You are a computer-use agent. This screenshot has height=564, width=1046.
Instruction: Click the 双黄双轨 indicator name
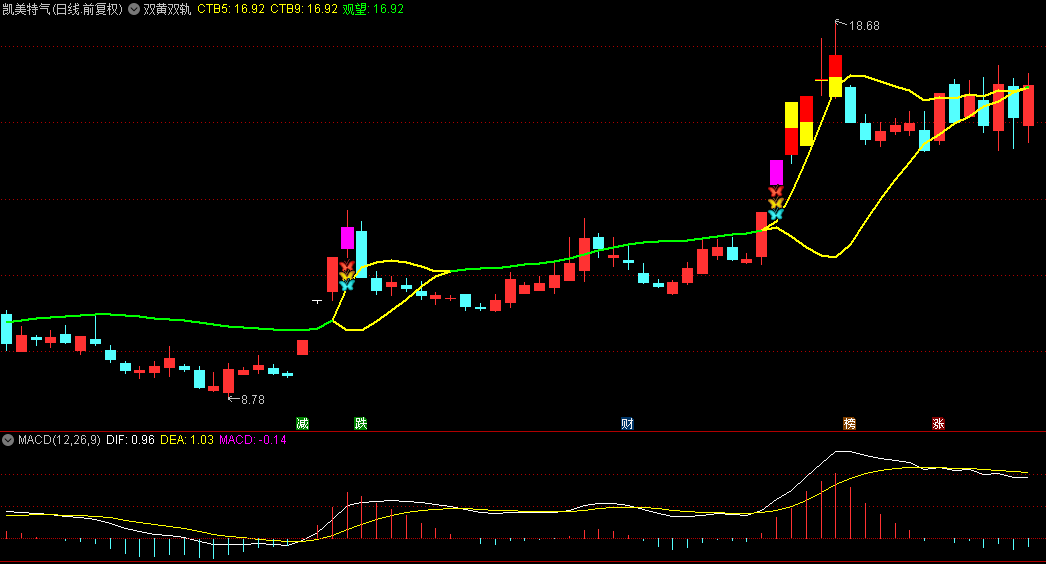click(x=167, y=9)
